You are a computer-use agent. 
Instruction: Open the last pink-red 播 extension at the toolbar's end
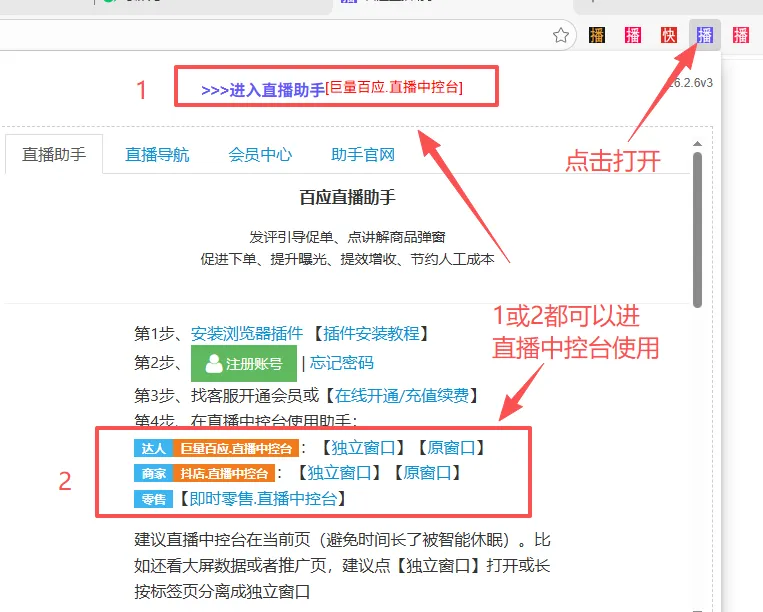pos(741,35)
